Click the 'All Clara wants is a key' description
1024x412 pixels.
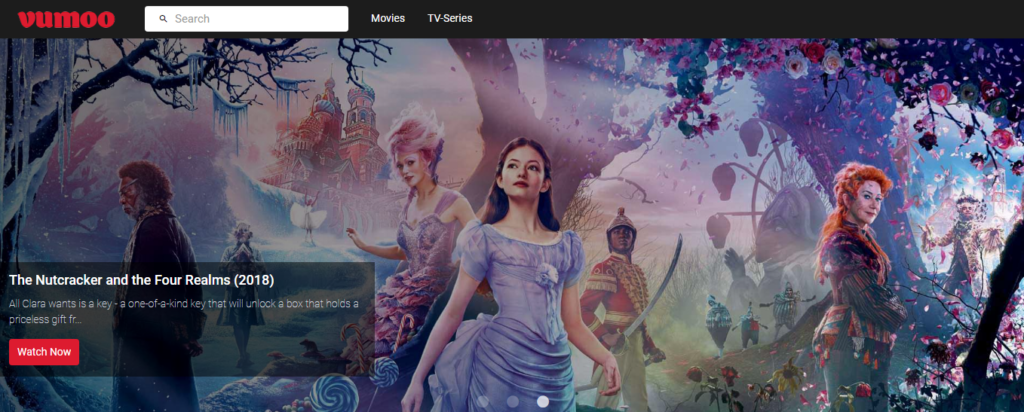pyautogui.click(x=184, y=312)
